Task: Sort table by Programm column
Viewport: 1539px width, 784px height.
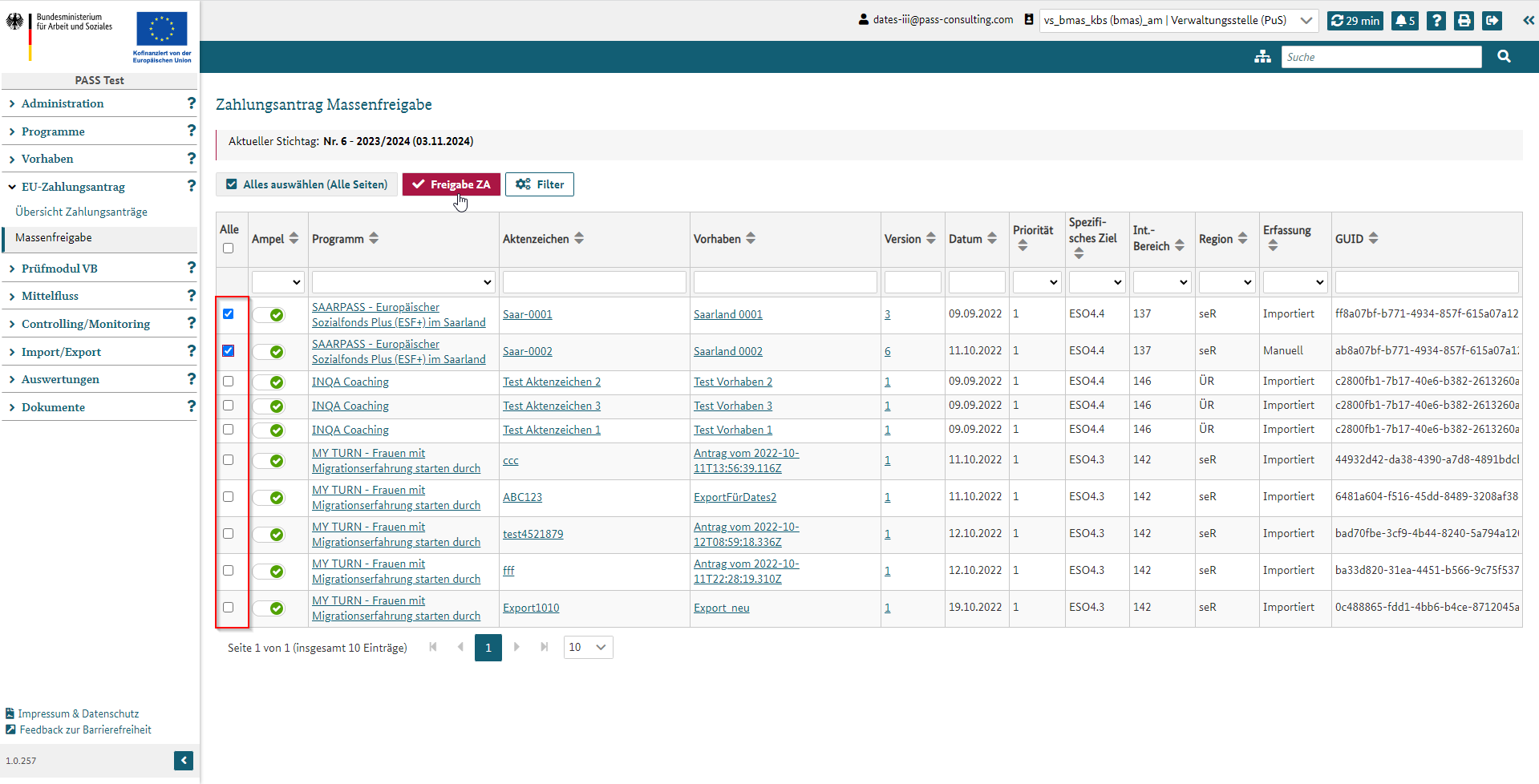Action: click(374, 238)
